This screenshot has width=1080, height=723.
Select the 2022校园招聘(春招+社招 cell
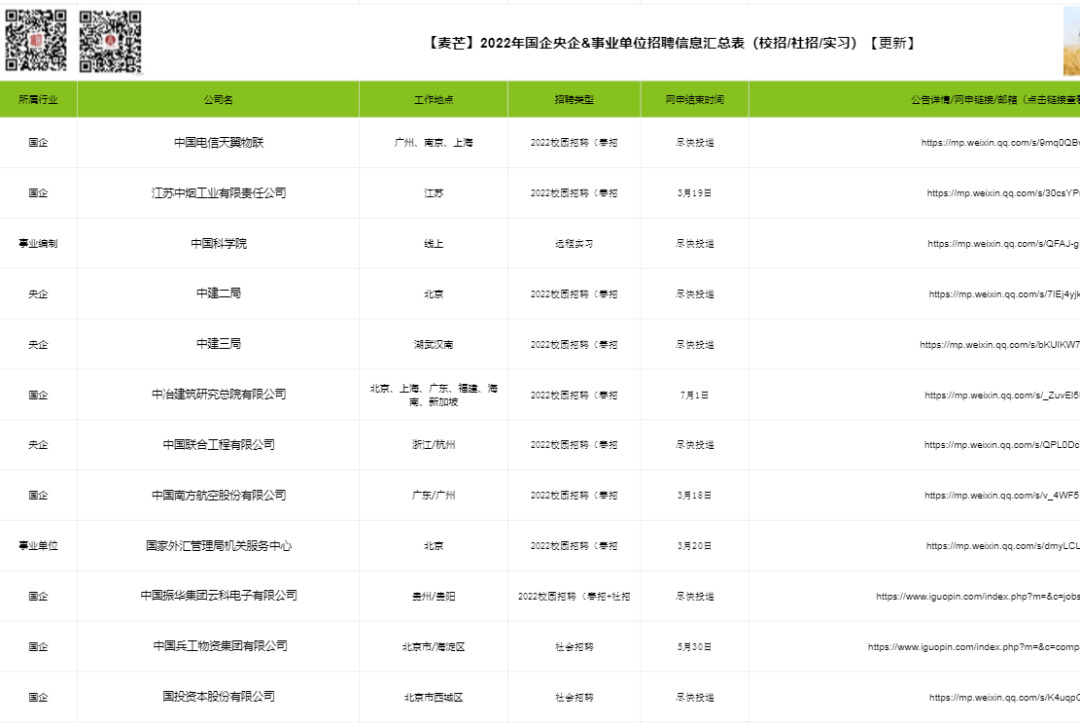pos(574,596)
